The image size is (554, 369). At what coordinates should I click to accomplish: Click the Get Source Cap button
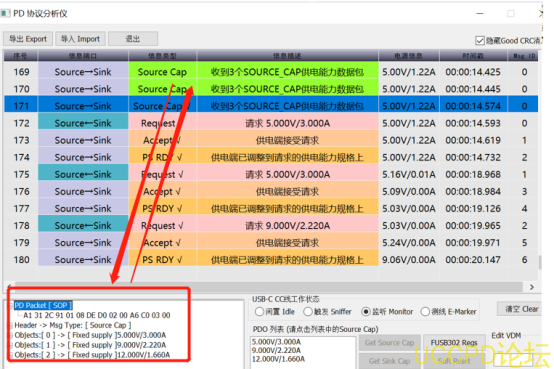(389, 342)
